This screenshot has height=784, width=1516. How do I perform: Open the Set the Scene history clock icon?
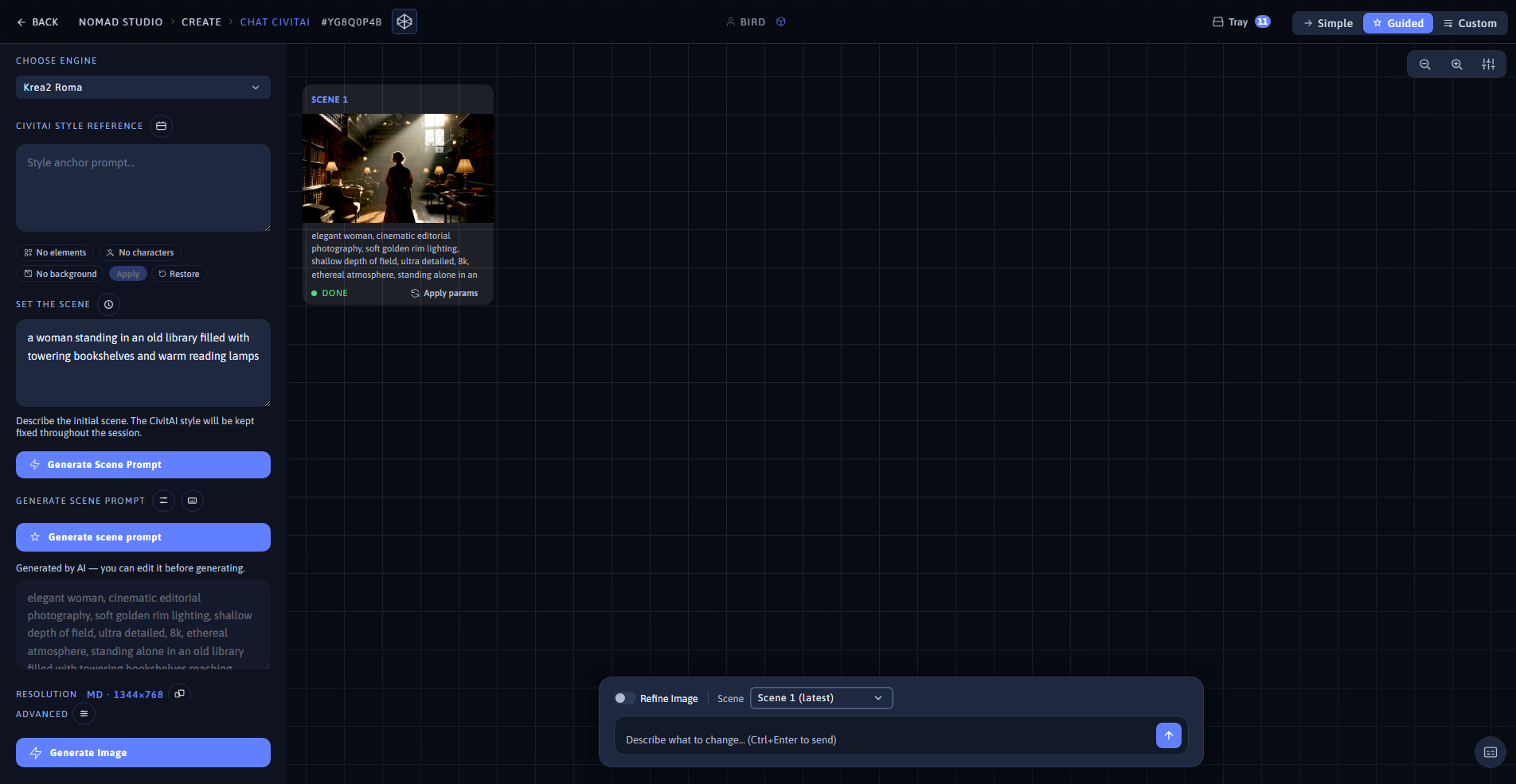point(109,304)
